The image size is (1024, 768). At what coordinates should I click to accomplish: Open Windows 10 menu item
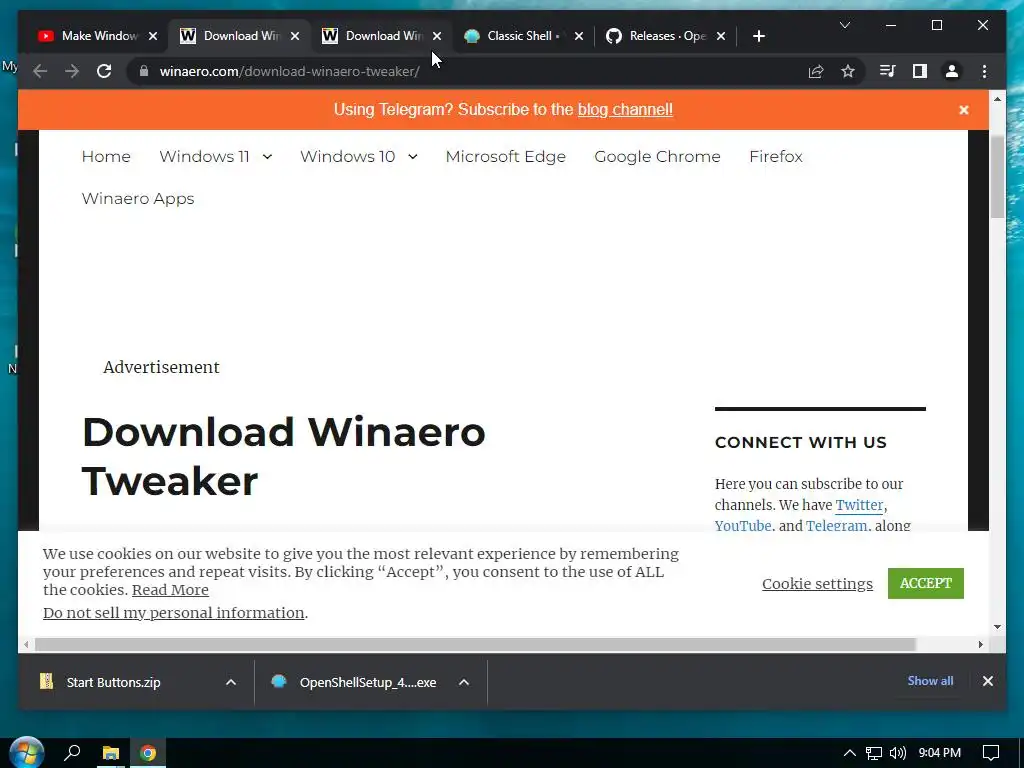[x=347, y=157]
